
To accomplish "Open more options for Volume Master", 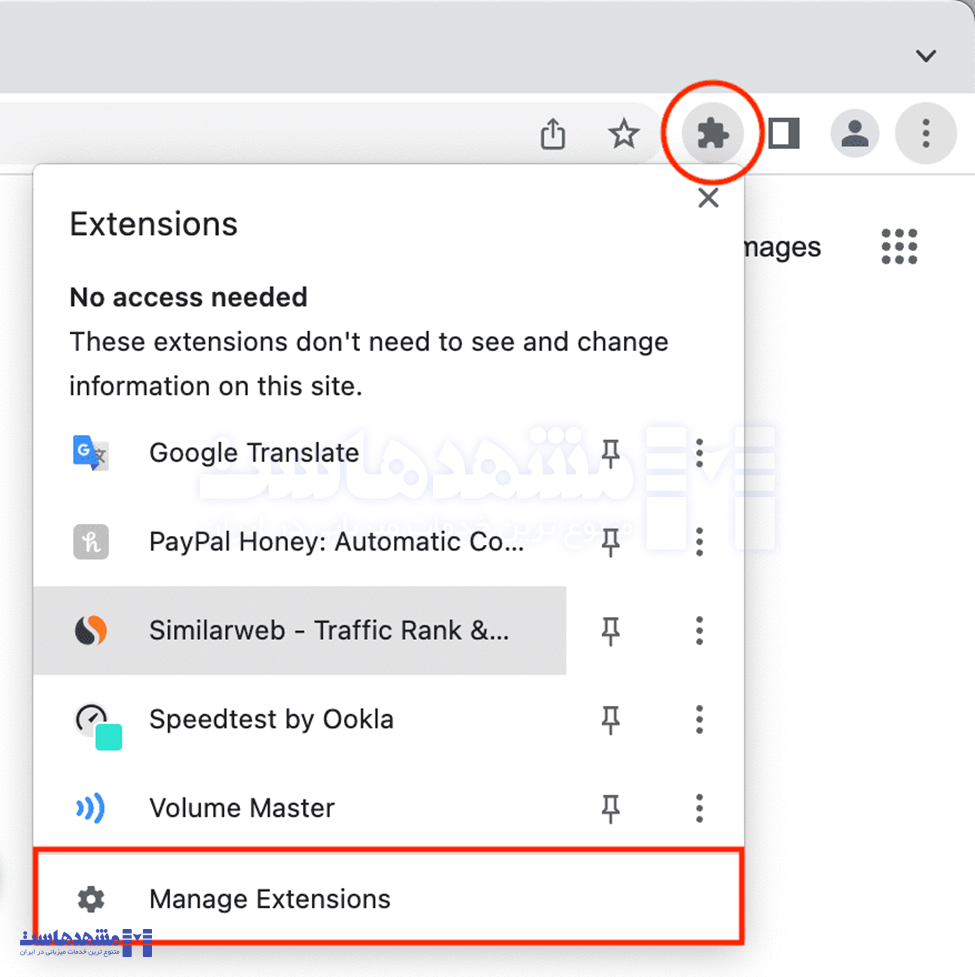I will [699, 808].
